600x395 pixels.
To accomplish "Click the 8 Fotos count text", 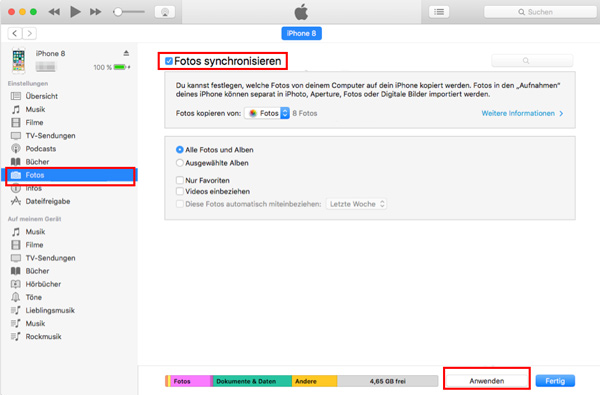I will [305, 113].
